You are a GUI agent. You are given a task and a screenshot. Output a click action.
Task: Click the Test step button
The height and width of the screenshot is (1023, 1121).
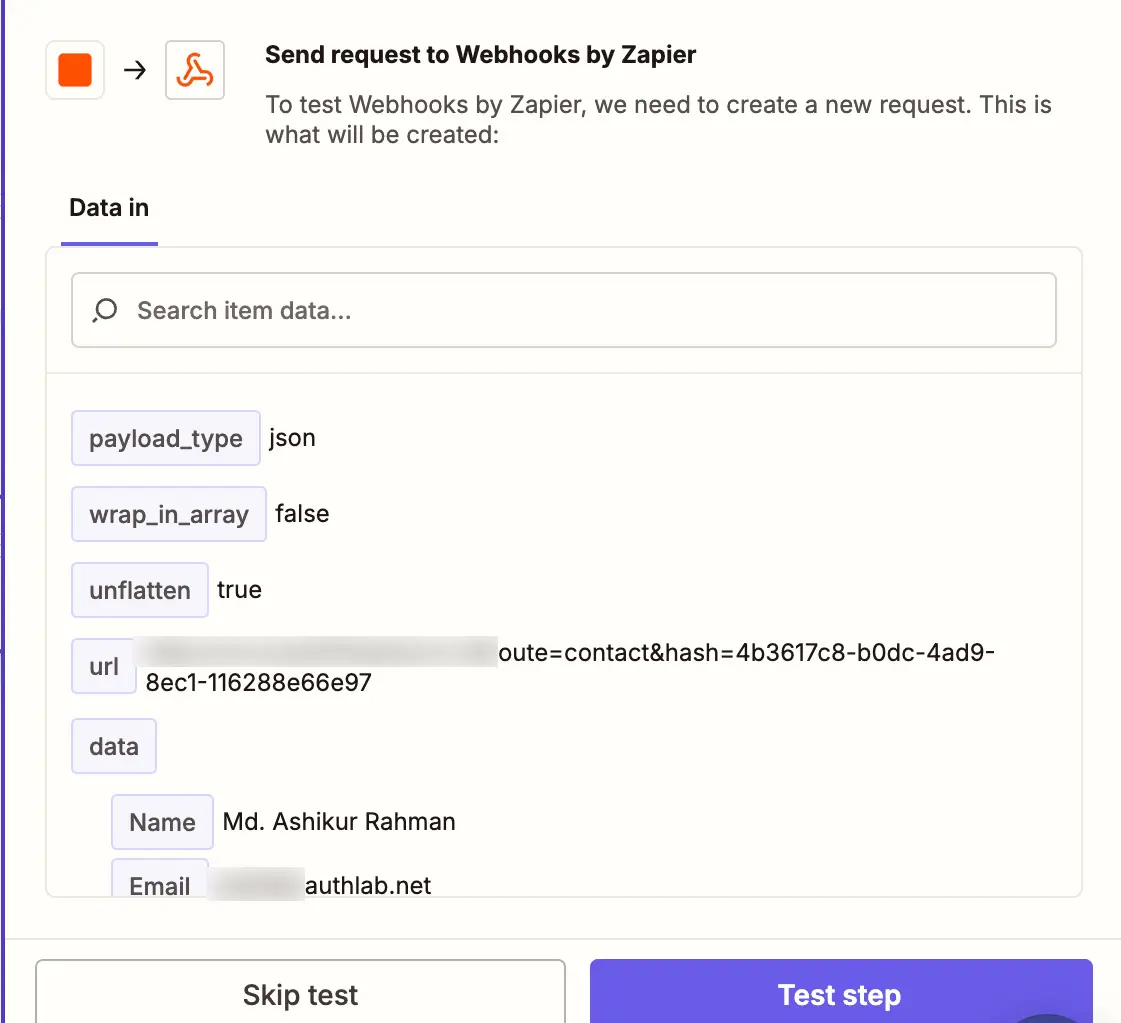[841, 993]
